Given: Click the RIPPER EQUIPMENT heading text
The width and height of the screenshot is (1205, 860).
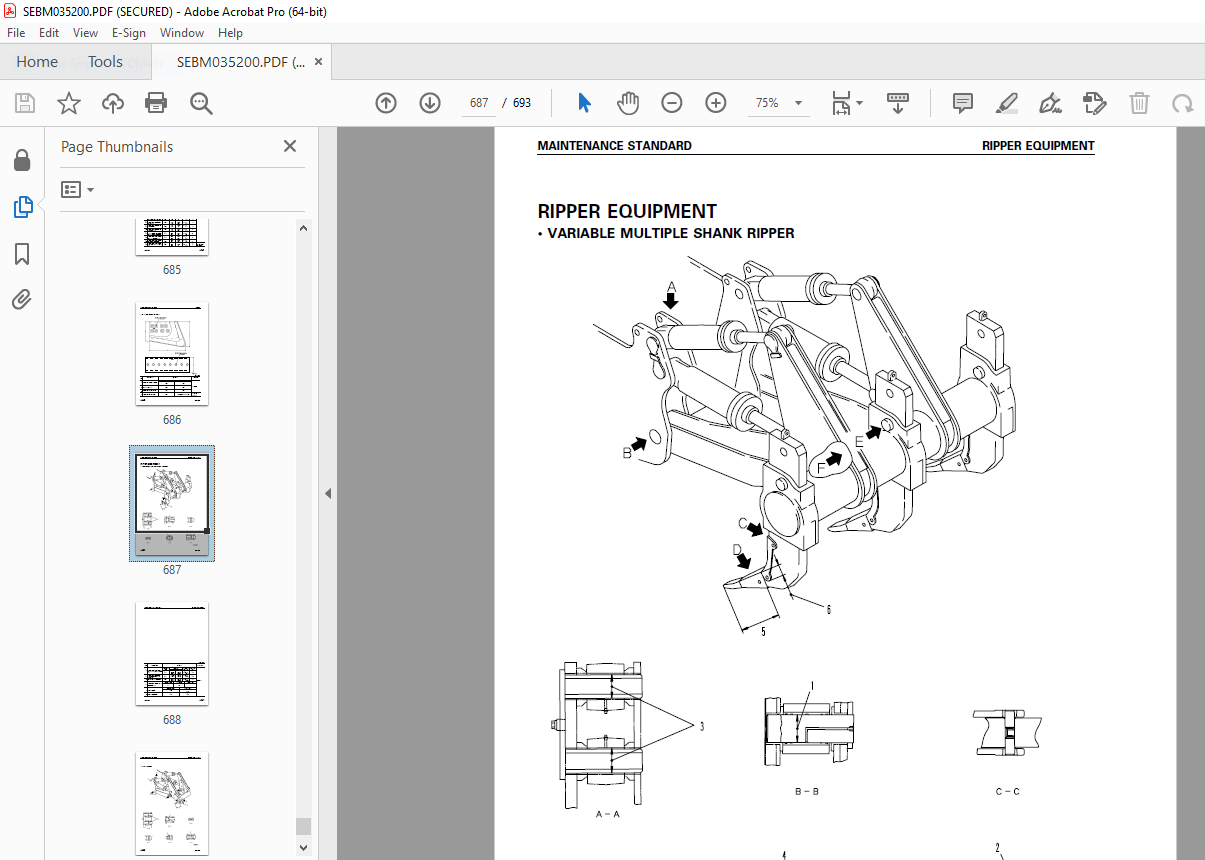Looking at the screenshot, I should point(627,211).
